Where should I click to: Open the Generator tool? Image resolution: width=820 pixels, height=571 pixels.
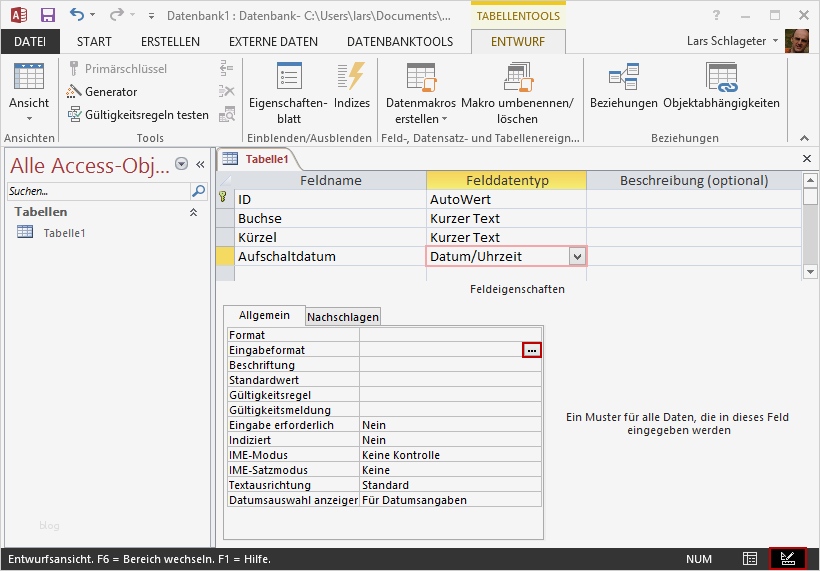coord(102,92)
